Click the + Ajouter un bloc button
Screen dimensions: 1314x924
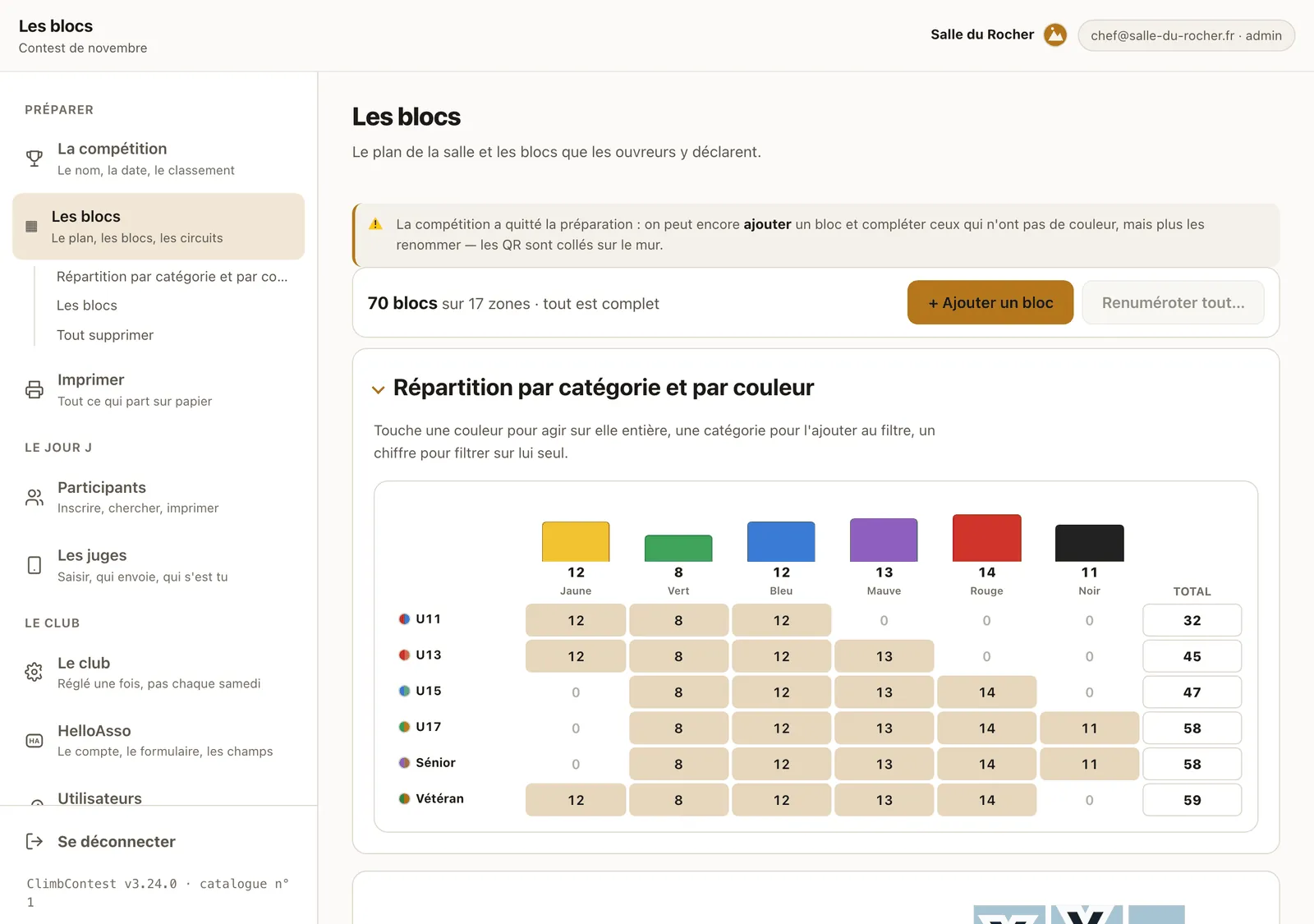(990, 302)
